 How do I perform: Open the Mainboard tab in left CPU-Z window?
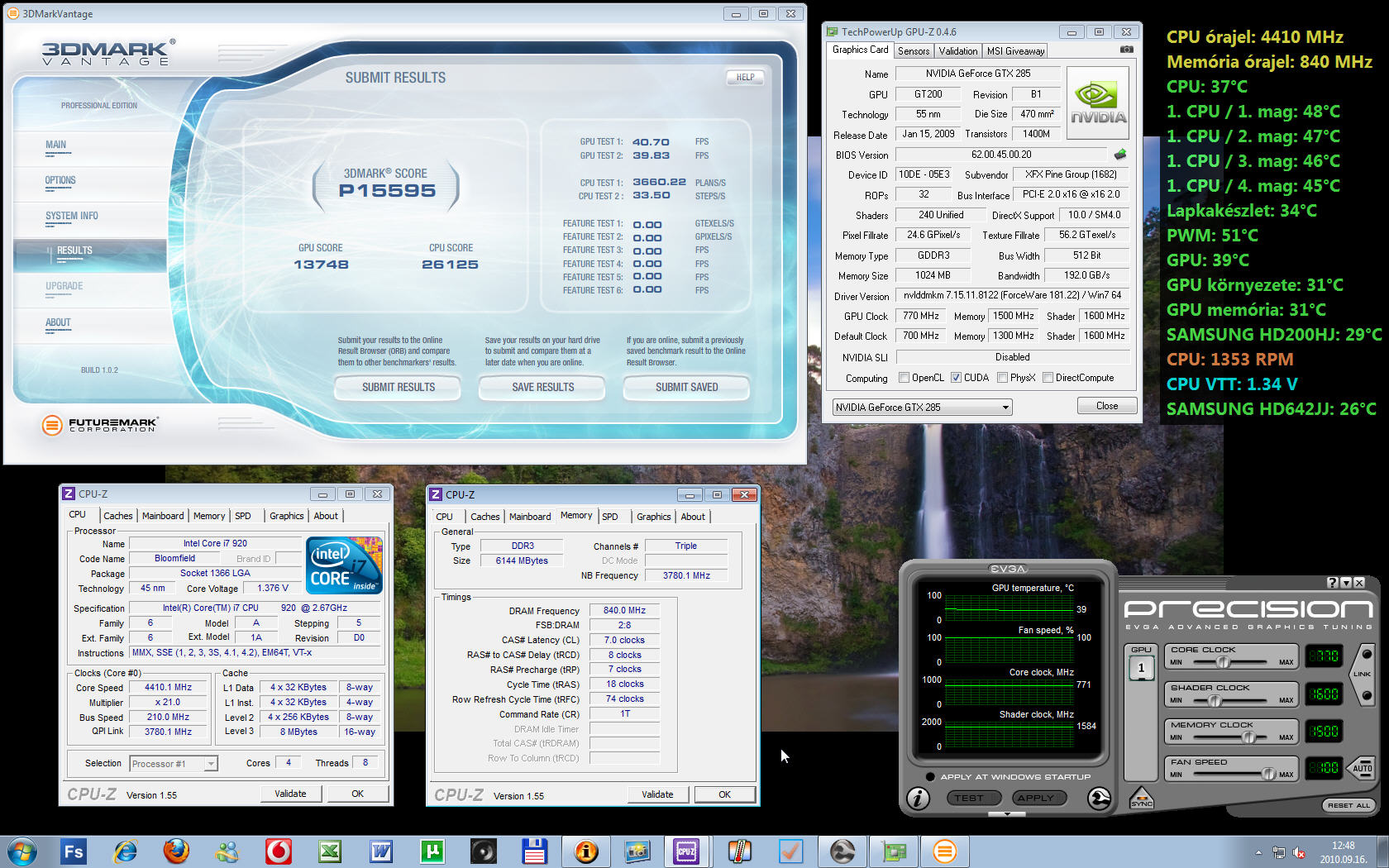(x=163, y=516)
